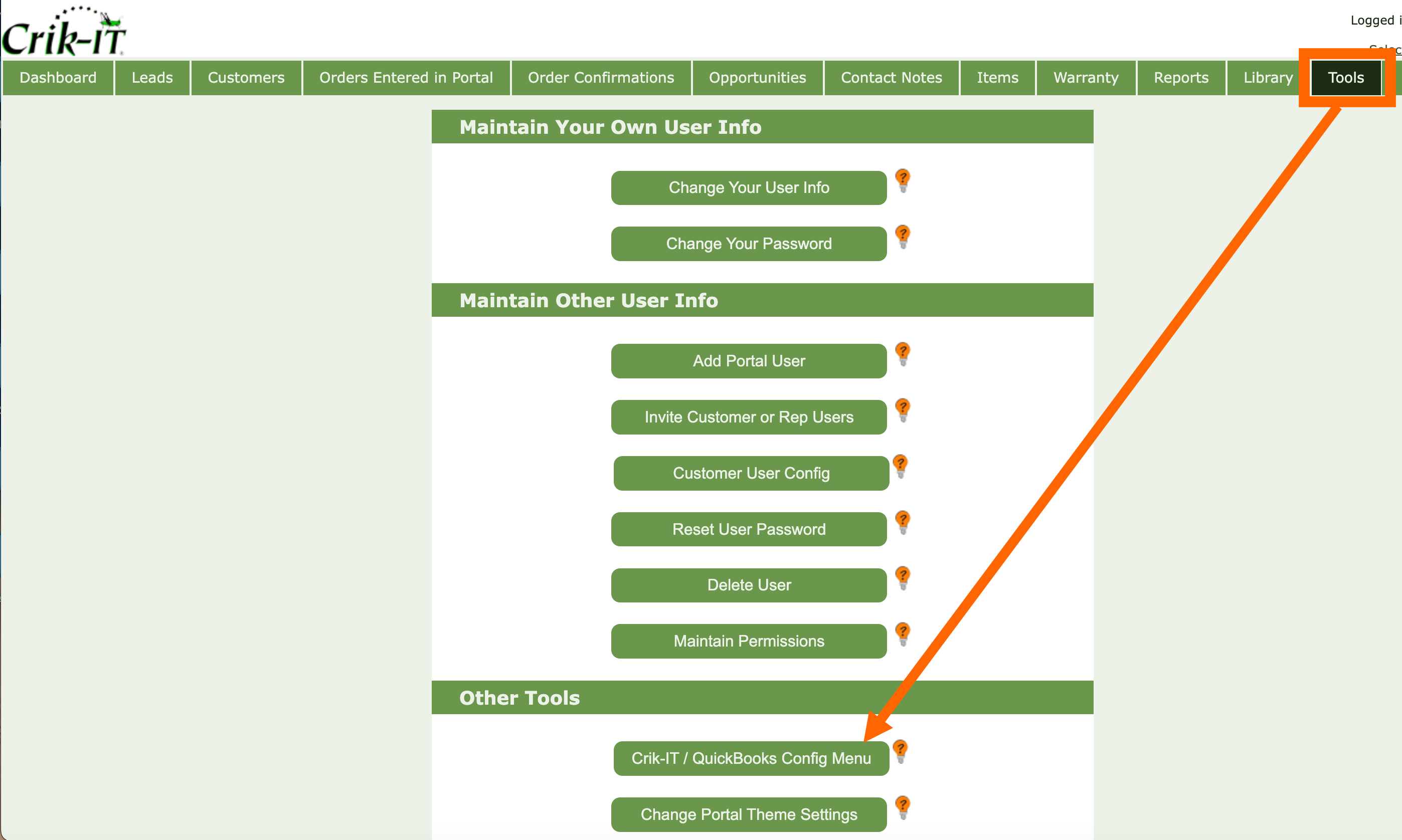
Task: Open help icon beside Add Portal User
Action: pyautogui.click(x=903, y=353)
